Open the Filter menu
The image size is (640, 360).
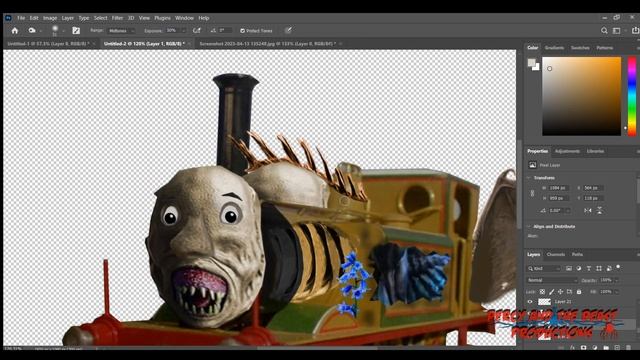point(117,18)
